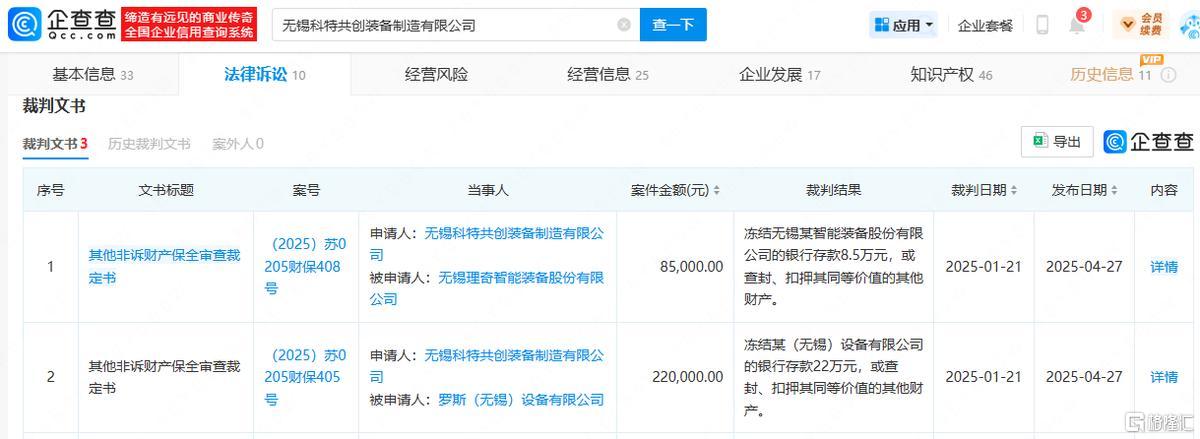This screenshot has height=439, width=1200.
Task: Select the 裁判文书 3 sub-tab
Action: [55, 144]
